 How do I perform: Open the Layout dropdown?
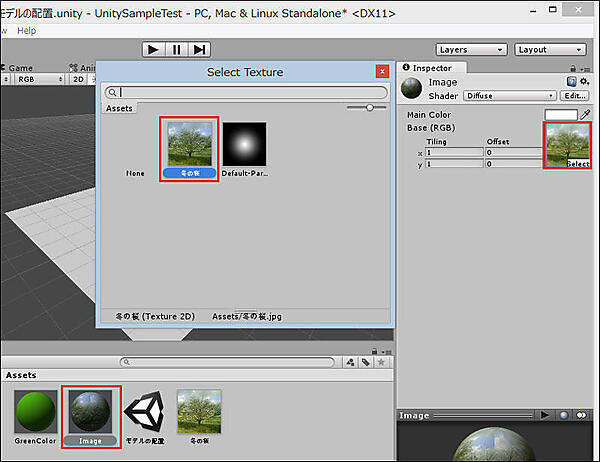(550, 50)
